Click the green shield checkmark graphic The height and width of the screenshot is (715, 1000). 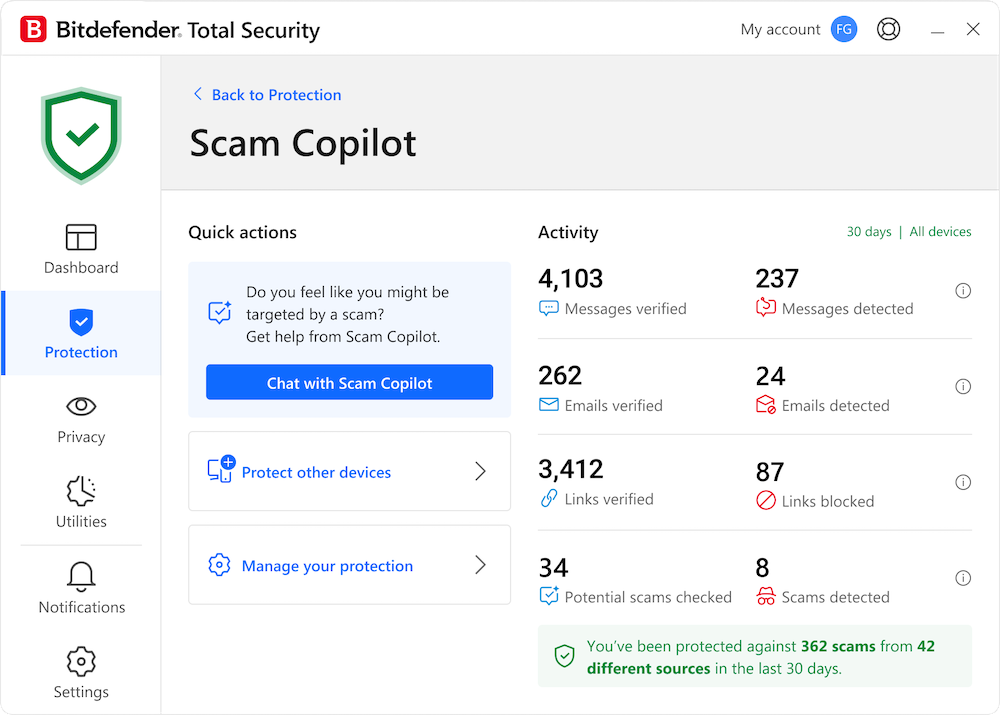pos(81,134)
